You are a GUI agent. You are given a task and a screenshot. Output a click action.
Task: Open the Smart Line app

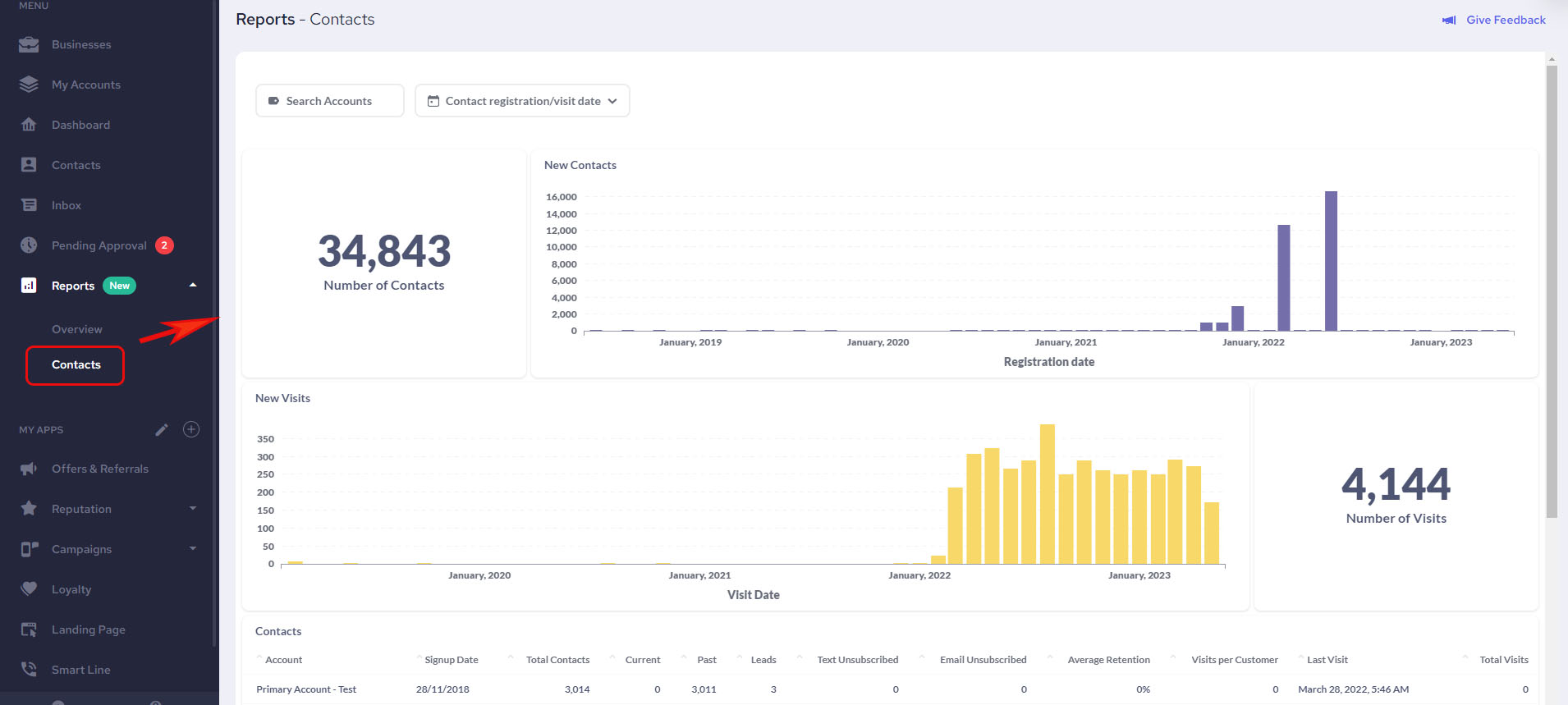(x=81, y=670)
